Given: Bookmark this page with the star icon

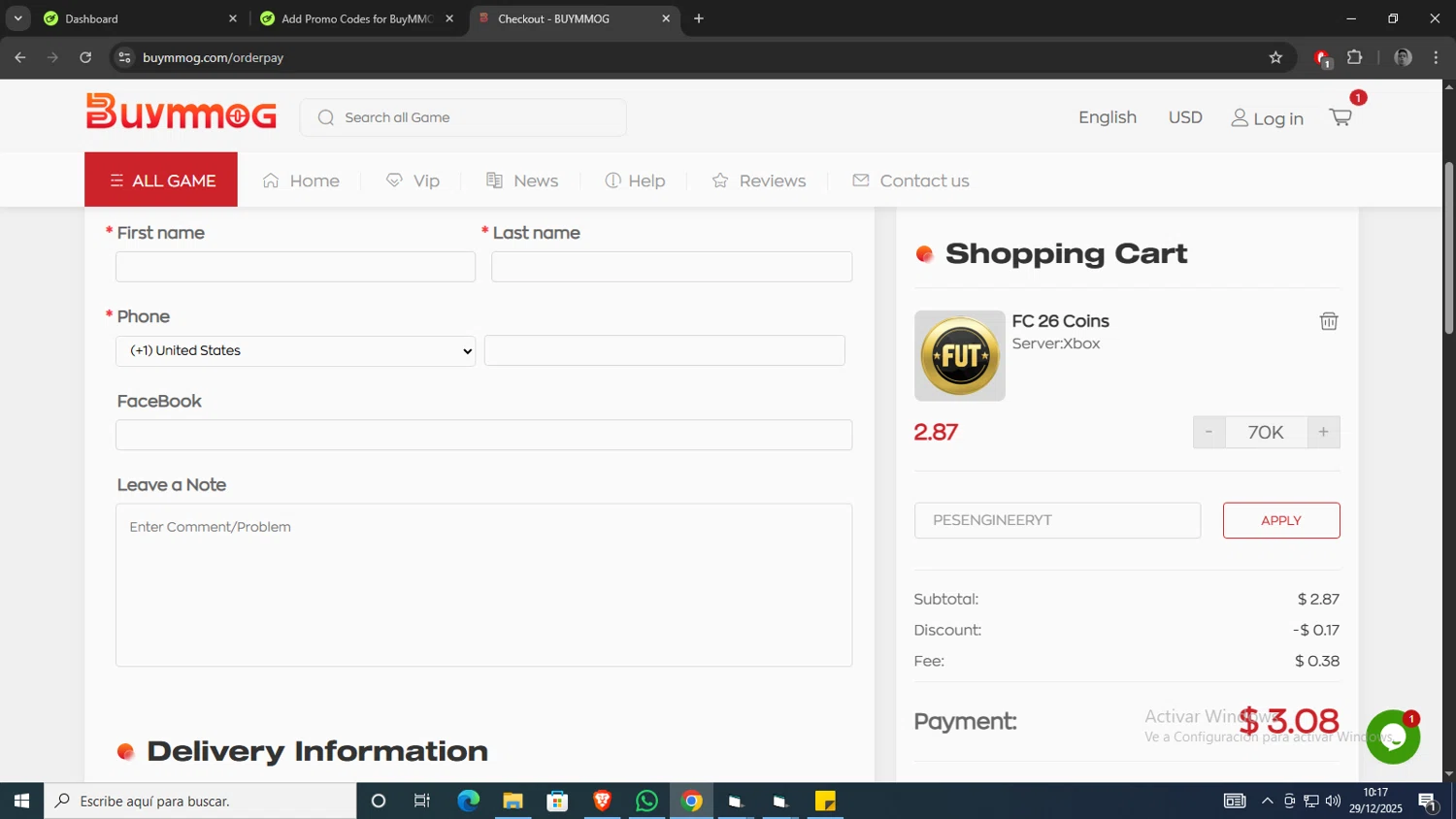Looking at the screenshot, I should (x=1275, y=57).
